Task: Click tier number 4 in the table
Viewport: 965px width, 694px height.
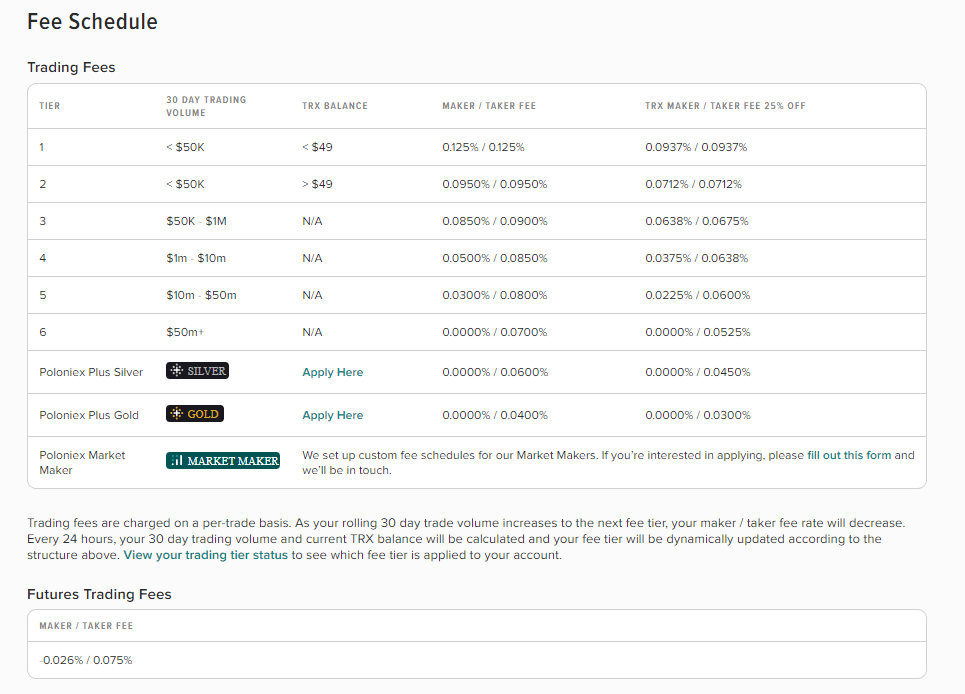Action: 42,258
